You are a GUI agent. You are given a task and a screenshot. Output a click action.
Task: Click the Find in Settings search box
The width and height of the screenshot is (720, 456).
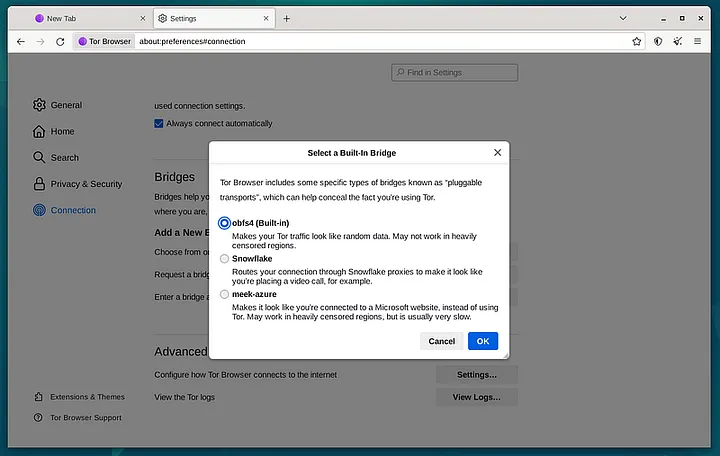tap(455, 73)
